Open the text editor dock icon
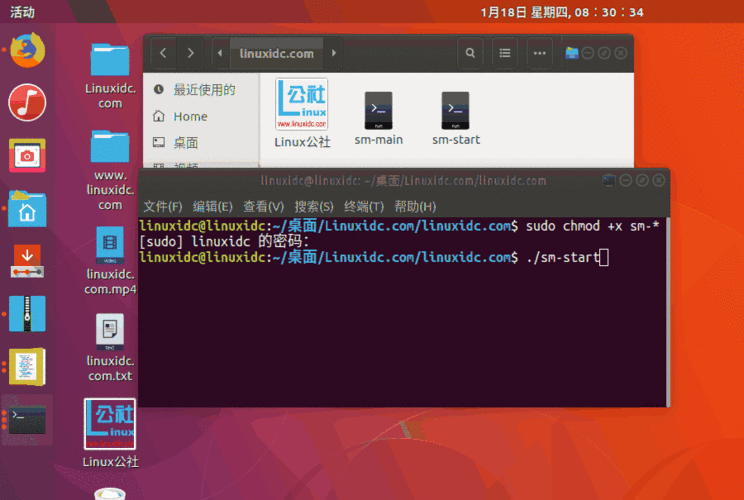 pyautogui.click(x=27, y=366)
